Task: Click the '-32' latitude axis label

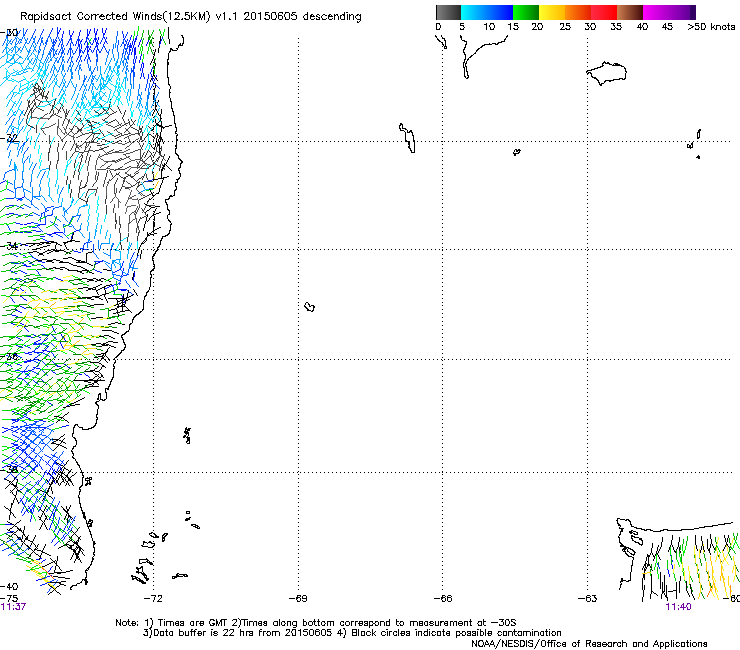Action: 9,138
